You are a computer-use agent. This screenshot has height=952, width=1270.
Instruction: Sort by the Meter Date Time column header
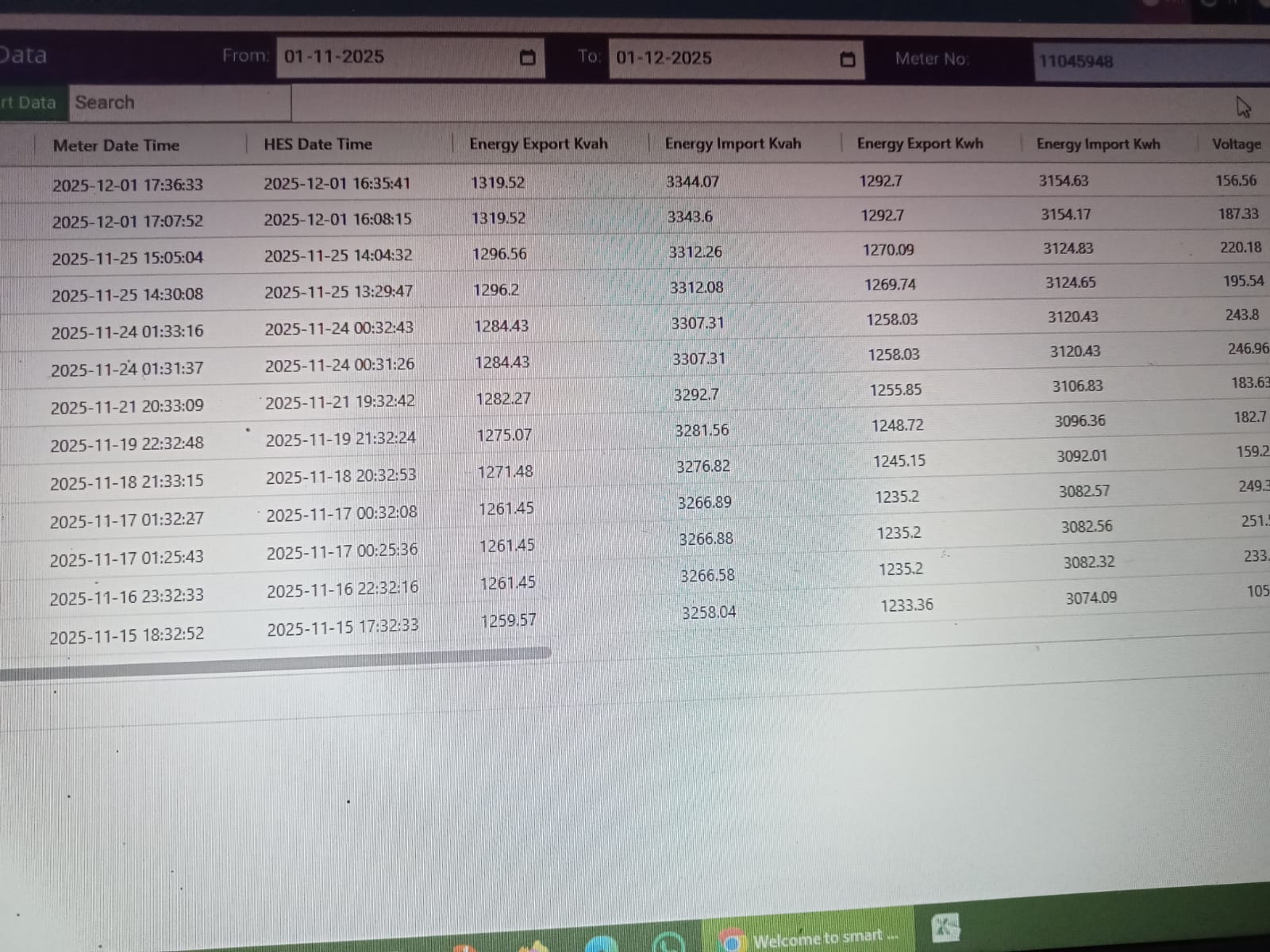[x=116, y=146]
